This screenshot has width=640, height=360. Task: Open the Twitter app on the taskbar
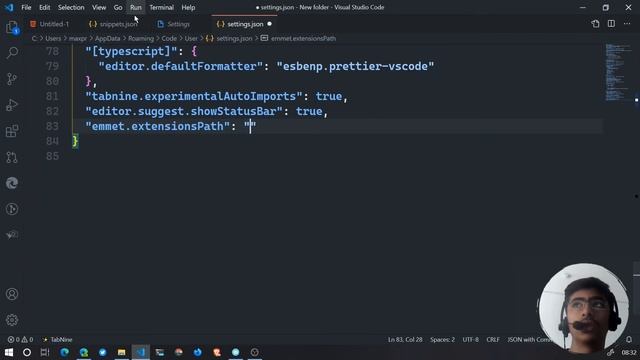tap(102, 352)
